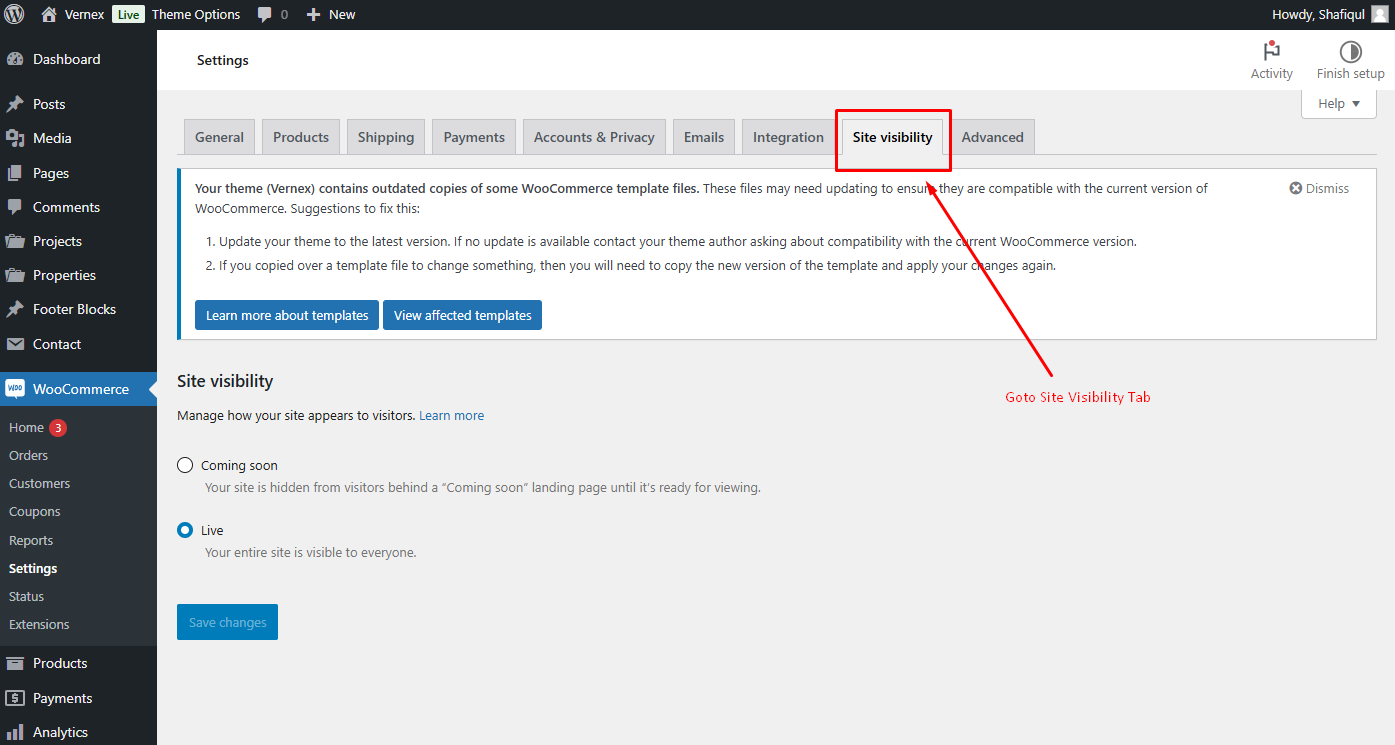Open the Vernex home site icon
Image resolution: width=1395 pixels, height=745 pixels.
tap(49, 14)
